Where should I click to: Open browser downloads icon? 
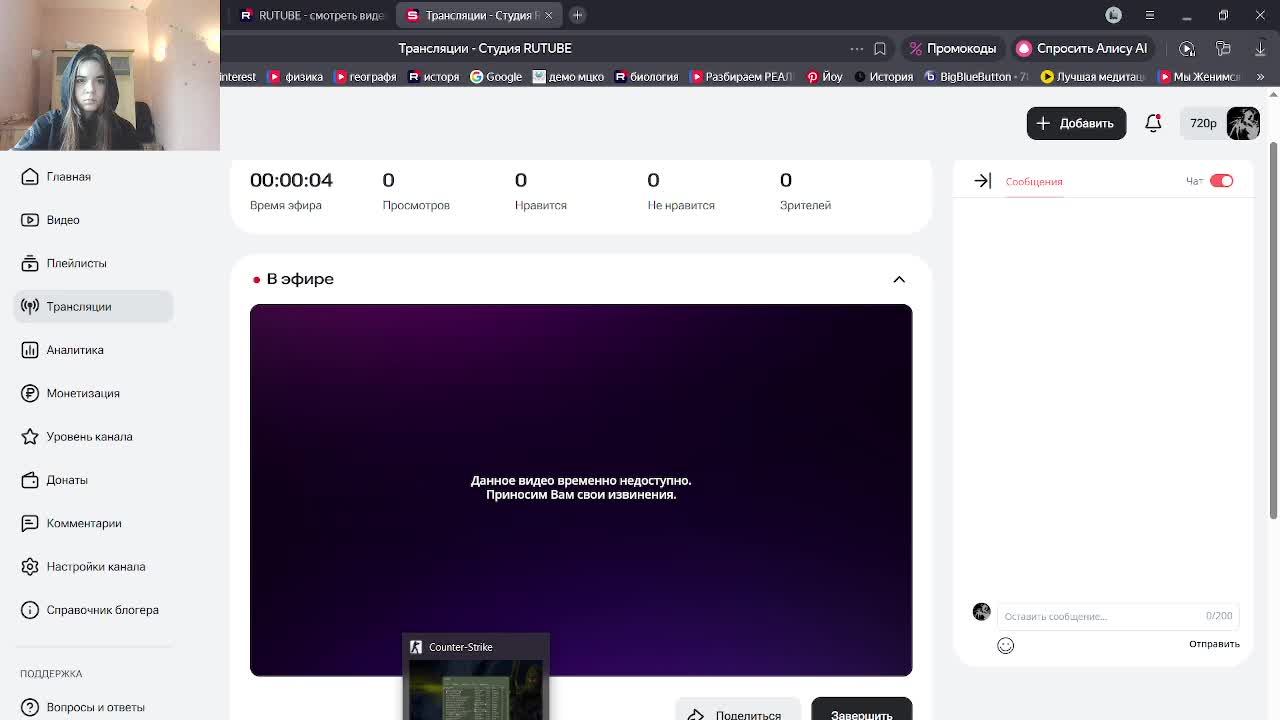[1260, 48]
